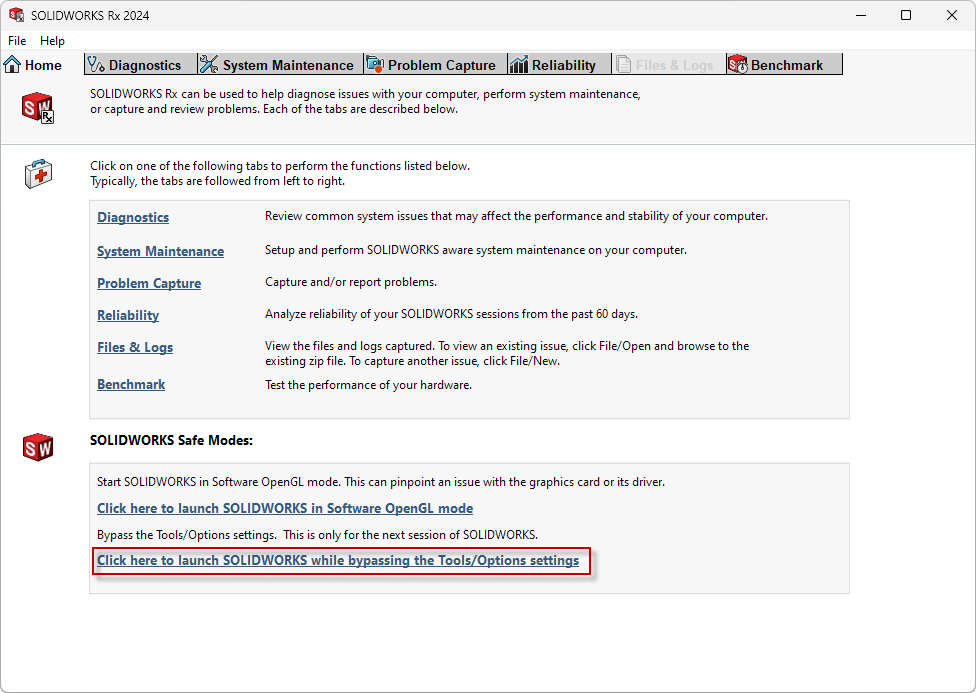
Task: Click the first-aid kit icon
Action: (x=37, y=173)
